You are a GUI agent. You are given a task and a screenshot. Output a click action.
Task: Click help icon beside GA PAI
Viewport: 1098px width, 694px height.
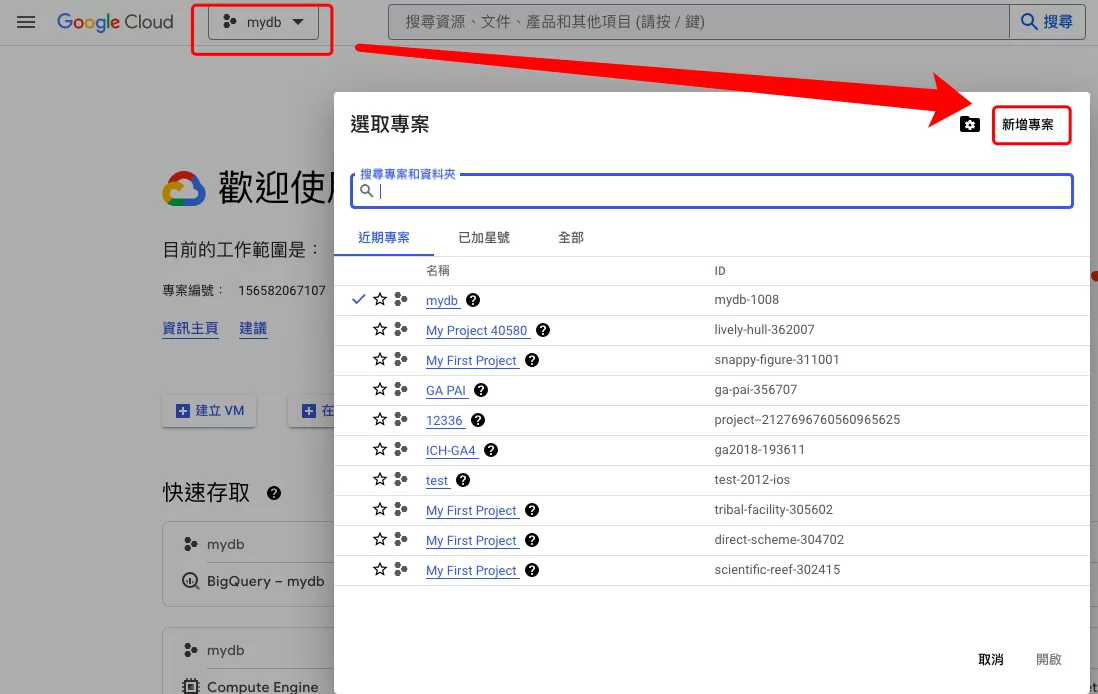tap(481, 391)
